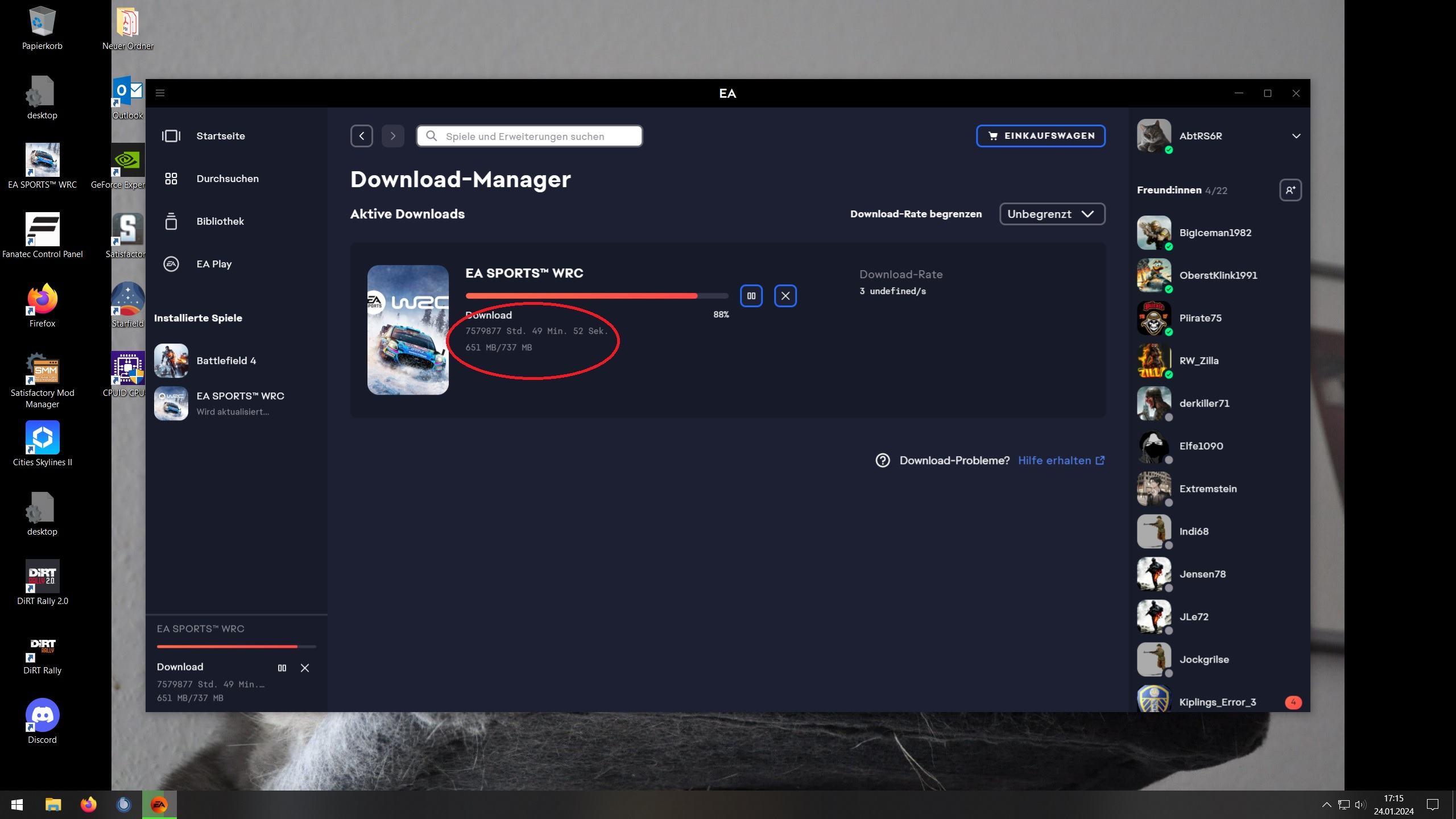Cancel the EA SPORTS WRC download

(785, 296)
